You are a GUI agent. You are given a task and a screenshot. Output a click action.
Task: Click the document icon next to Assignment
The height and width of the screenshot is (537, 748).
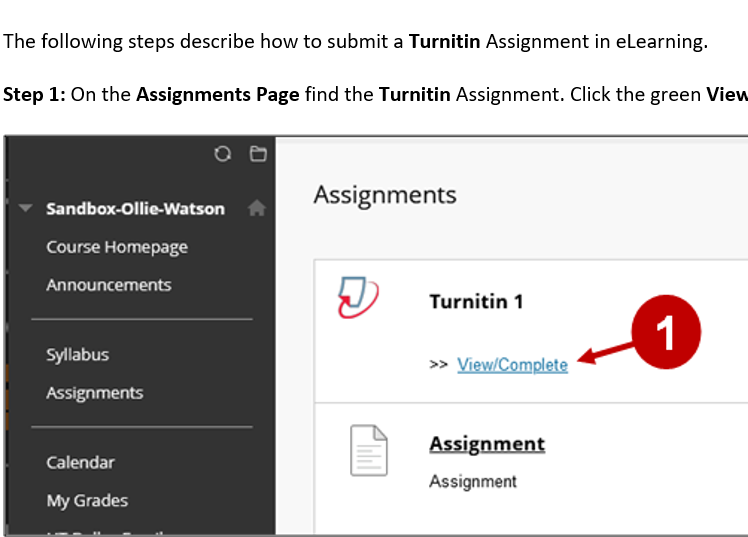coord(368,450)
